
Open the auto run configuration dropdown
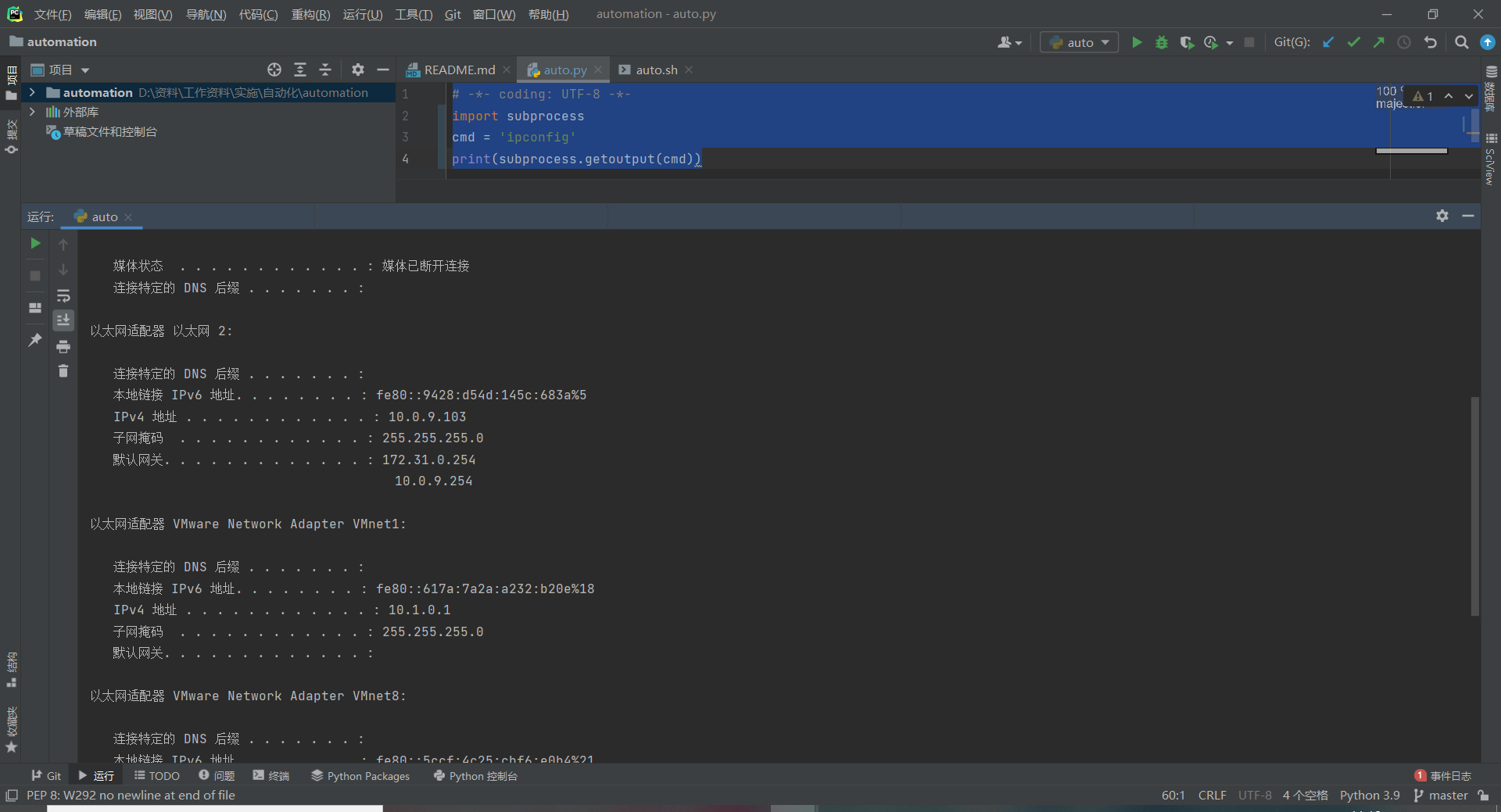pos(1079,42)
